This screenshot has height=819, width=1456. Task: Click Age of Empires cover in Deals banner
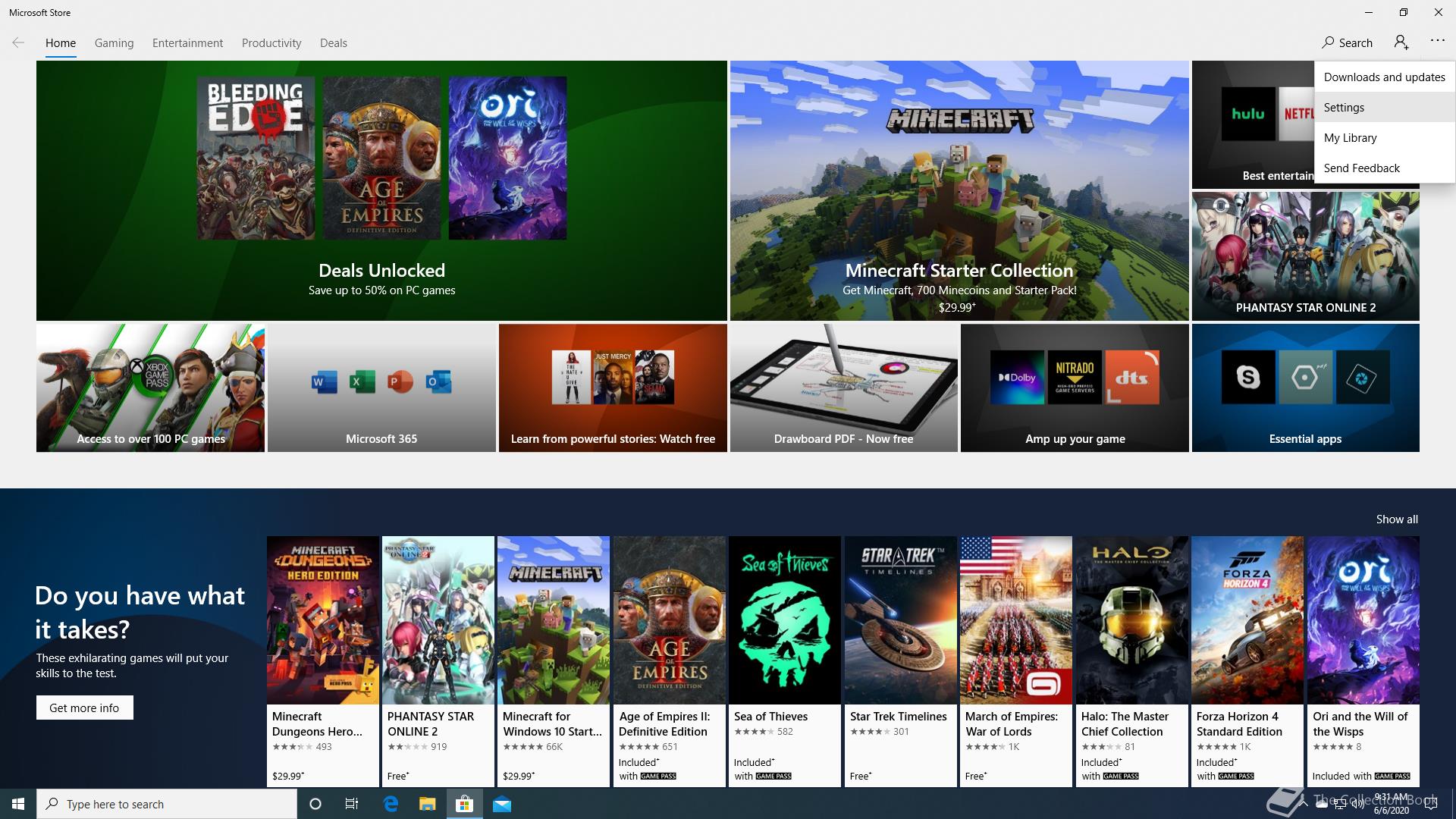(381, 158)
